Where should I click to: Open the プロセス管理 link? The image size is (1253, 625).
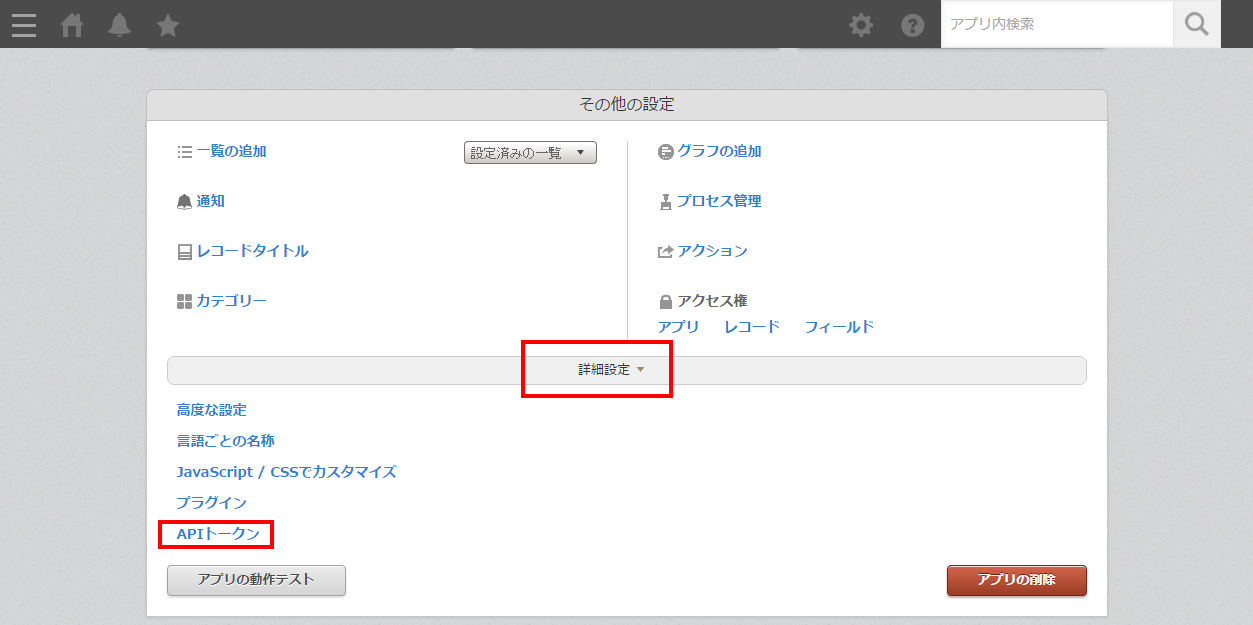coord(719,201)
